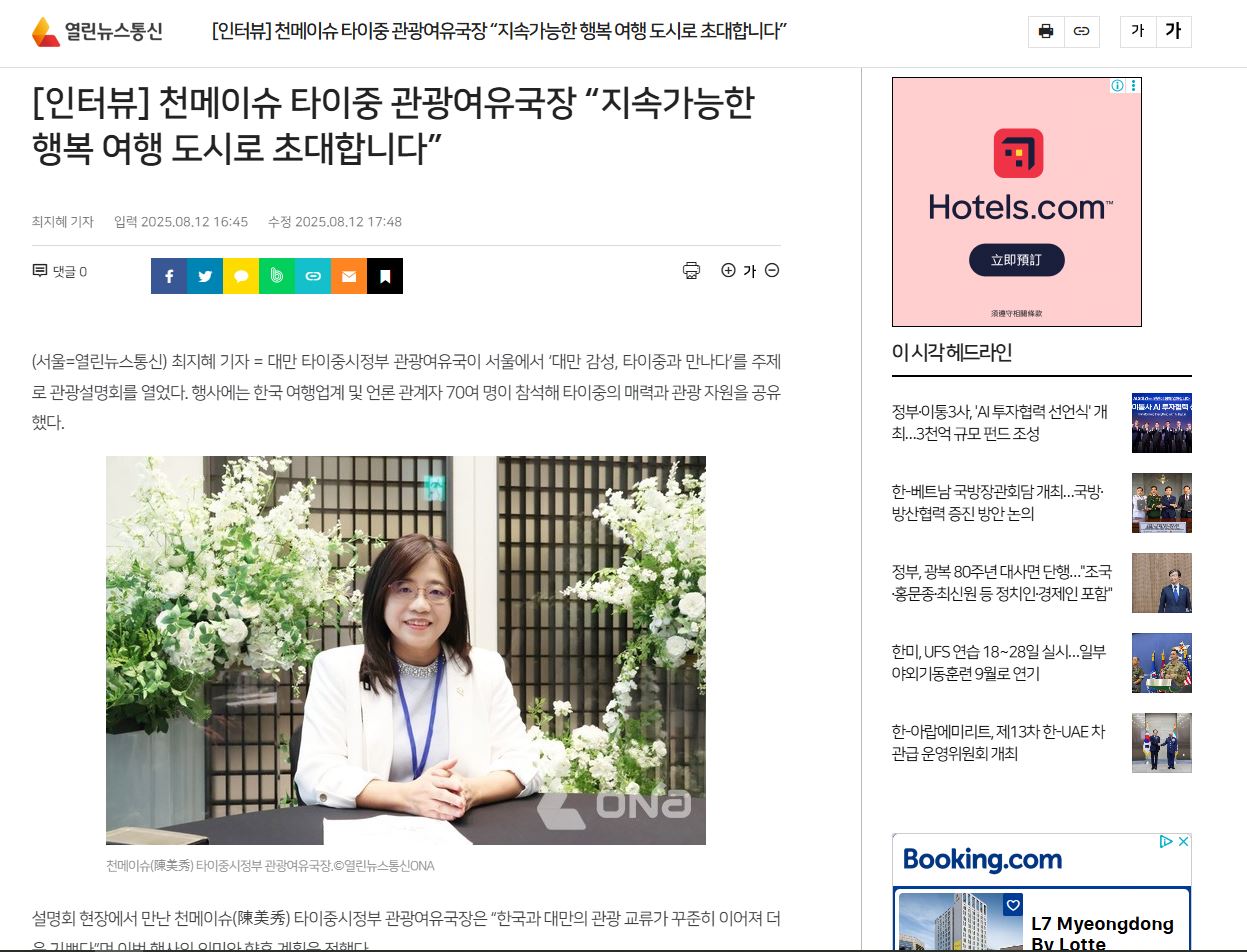Open headline about AI 투자협력 선언식
This screenshot has height=952, width=1247.
point(1000,422)
